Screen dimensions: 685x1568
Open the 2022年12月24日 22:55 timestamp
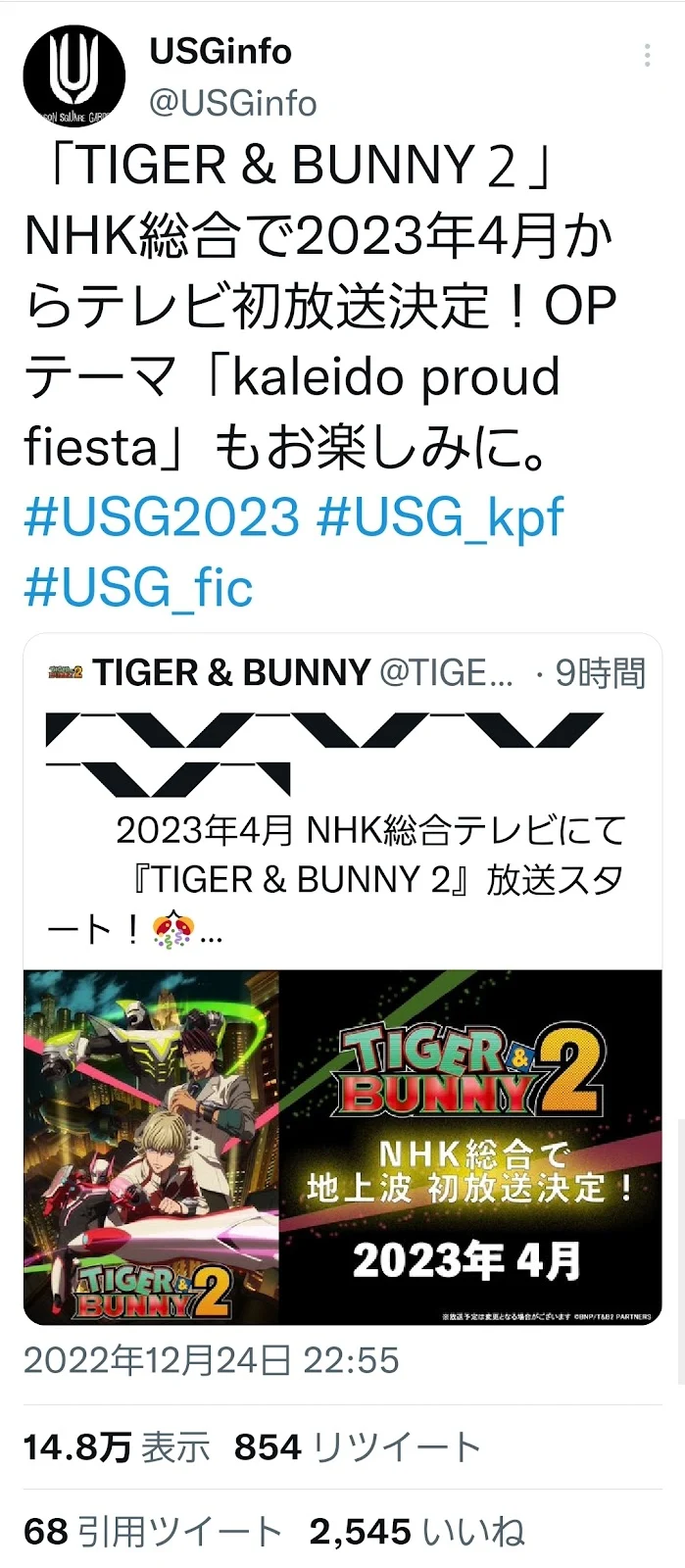click(212, 1360)
